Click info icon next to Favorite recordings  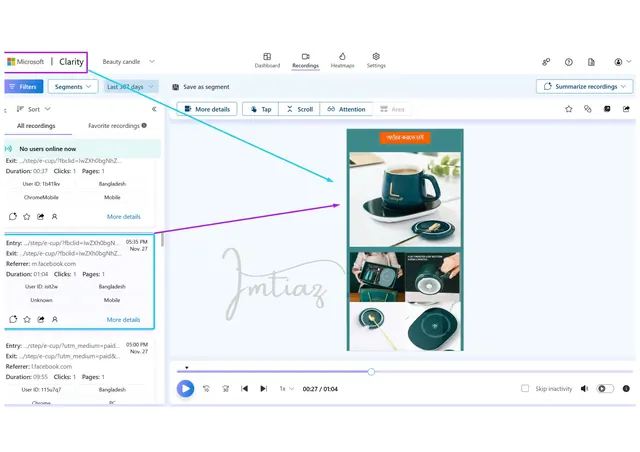click(144, 125)
